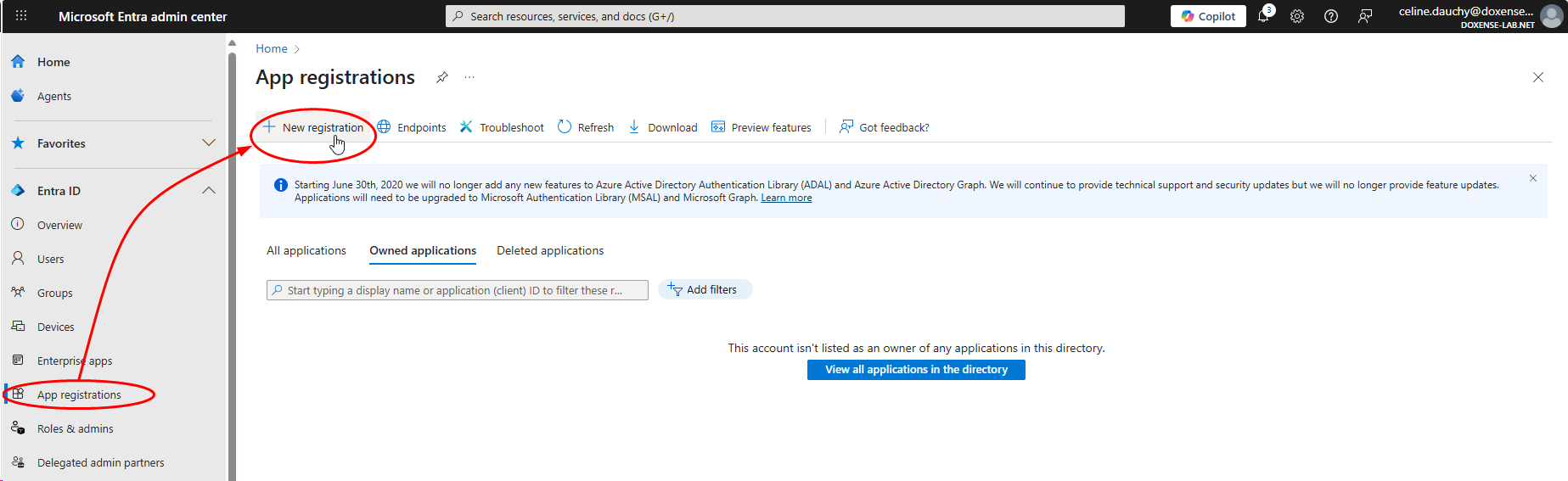Focus the application name filter box
1568x481 pixels.
pyautogui.click(x=458, y=290)
